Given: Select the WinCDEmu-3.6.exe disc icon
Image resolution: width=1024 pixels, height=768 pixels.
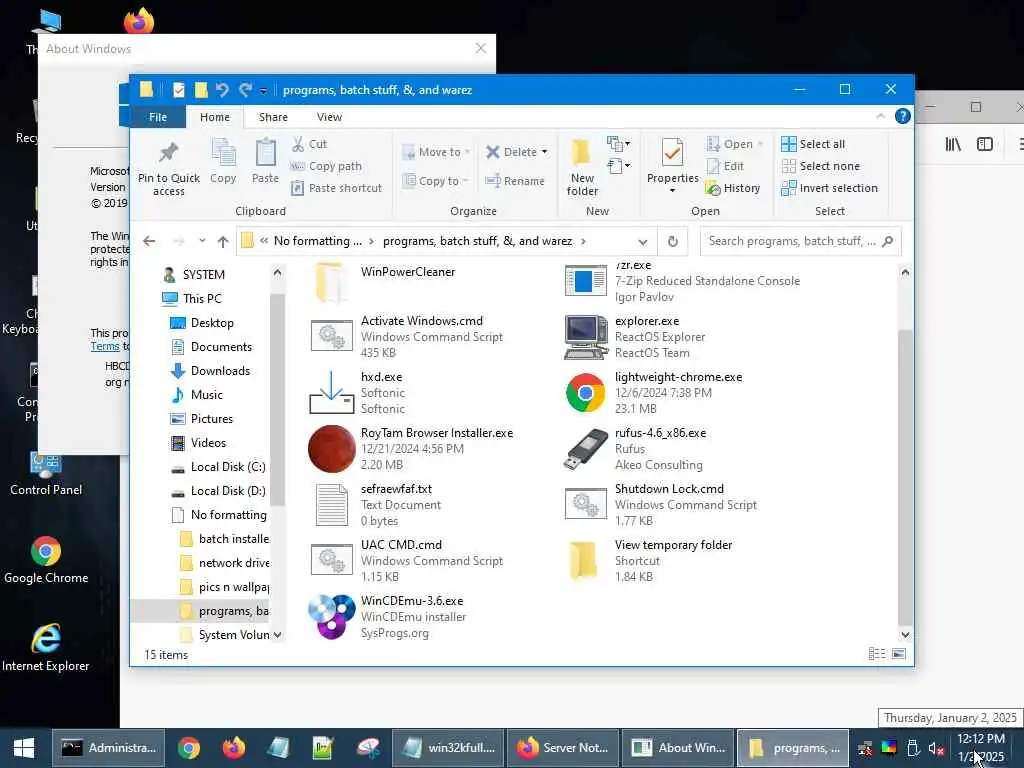Looking at the screenshot, I should (332, 616).
